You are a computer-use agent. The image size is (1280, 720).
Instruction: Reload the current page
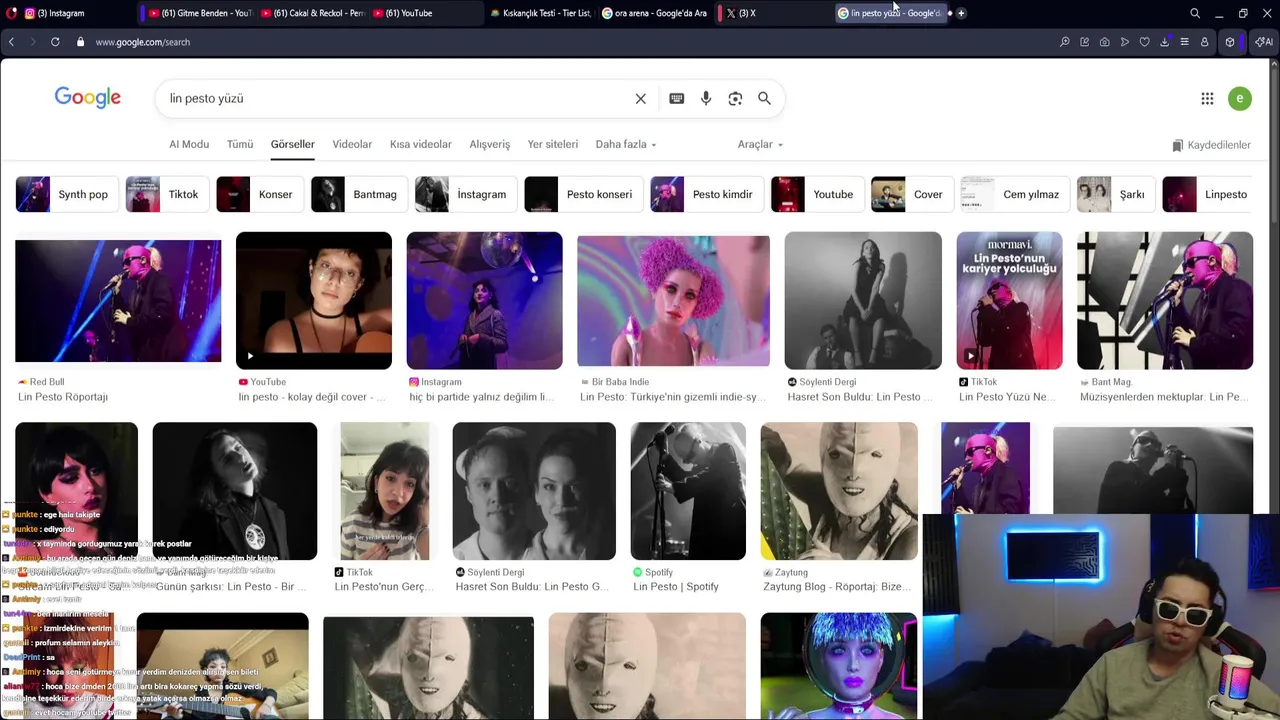[x=55, y=42]
